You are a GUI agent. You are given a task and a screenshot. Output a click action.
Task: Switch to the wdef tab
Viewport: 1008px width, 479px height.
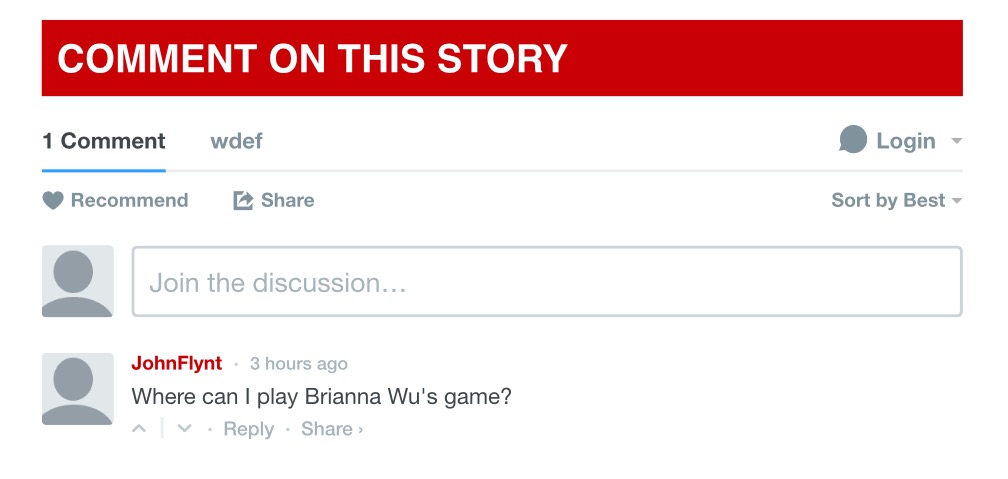[236, 141]
